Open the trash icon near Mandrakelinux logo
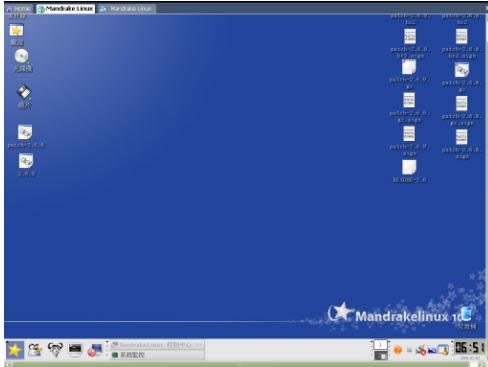Viewport: 488px width, 367px height. 466,314
